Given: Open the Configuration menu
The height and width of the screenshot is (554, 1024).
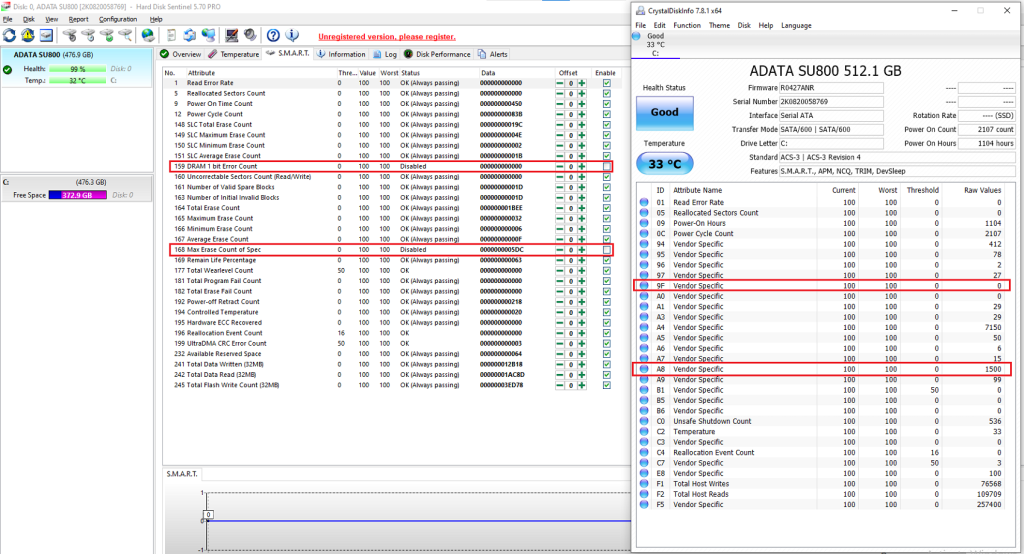Looking at the screenshot, I should 118,19.
